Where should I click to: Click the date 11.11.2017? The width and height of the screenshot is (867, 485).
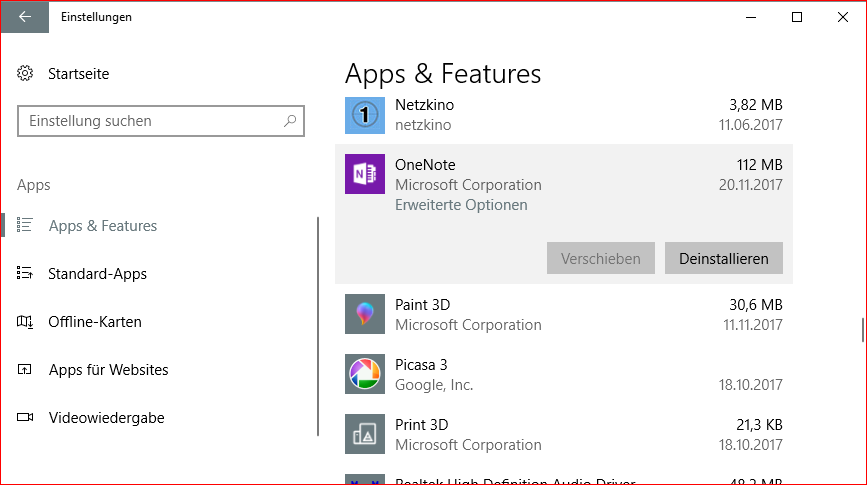(x=753, y=325)
